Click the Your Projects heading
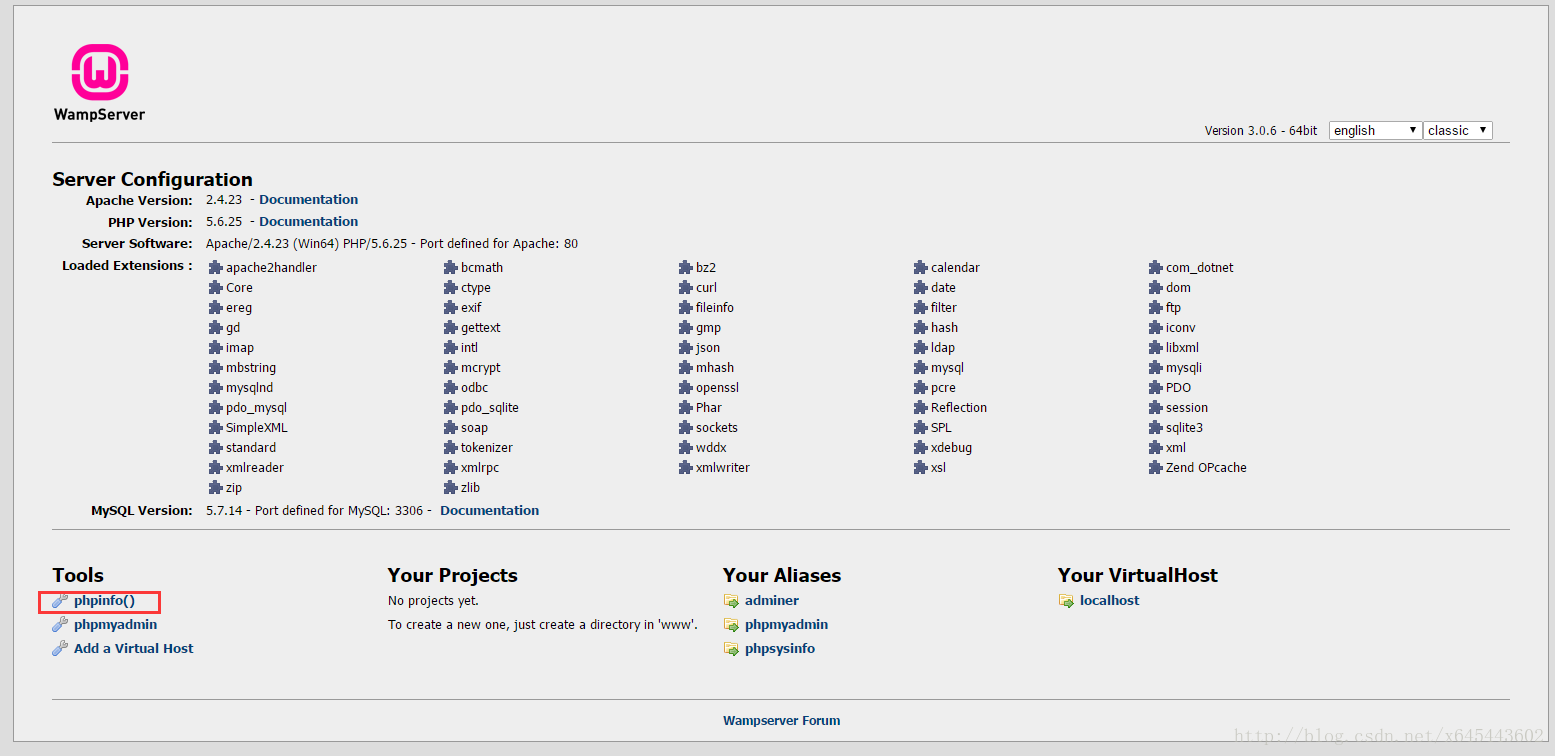1555x756 pixels. pos(453,576)
